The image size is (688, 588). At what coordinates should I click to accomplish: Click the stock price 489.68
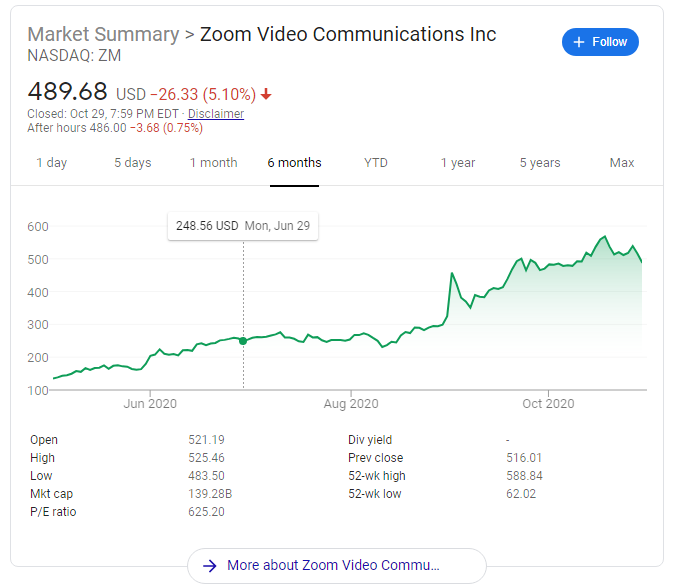click(x=67, y=91)
